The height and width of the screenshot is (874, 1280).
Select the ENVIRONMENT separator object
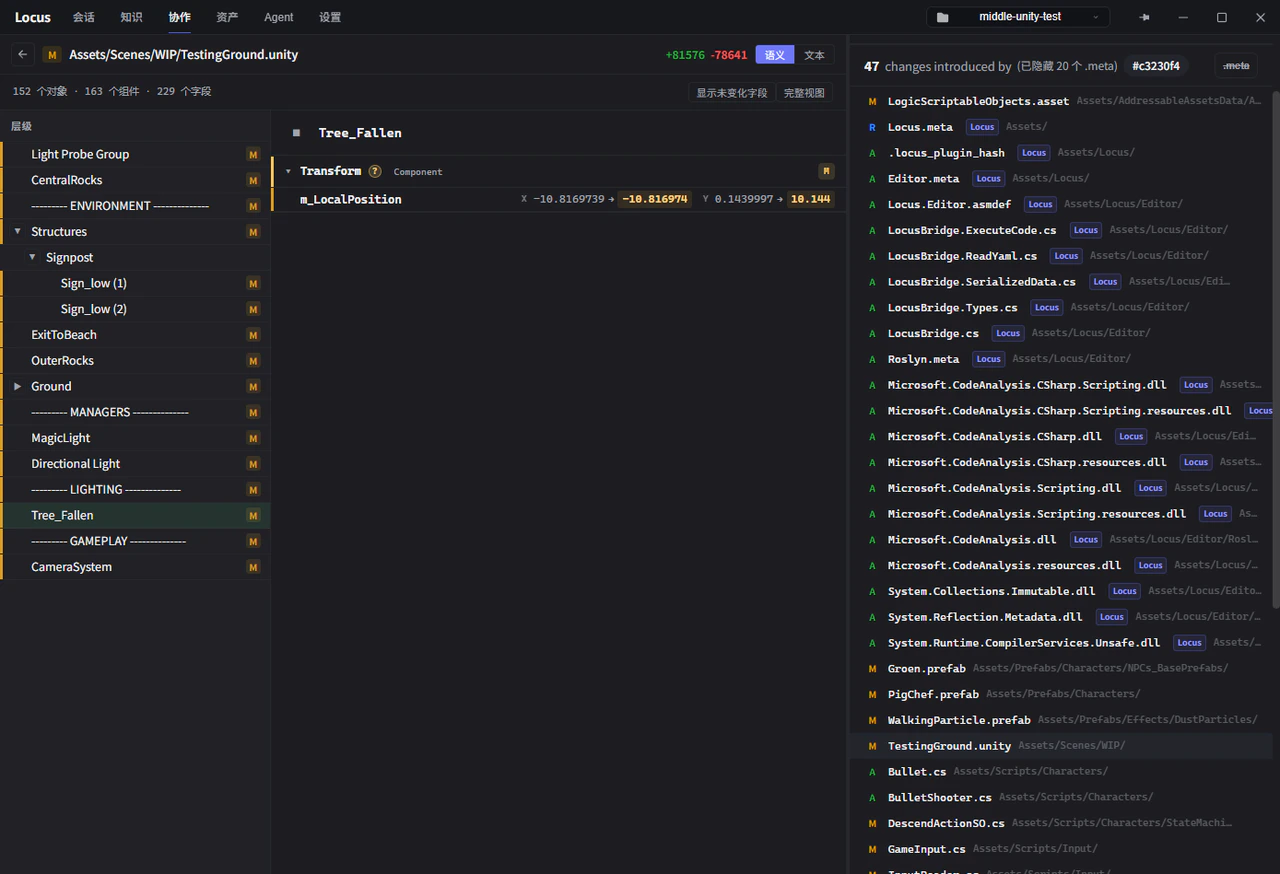tap(135, 206)
